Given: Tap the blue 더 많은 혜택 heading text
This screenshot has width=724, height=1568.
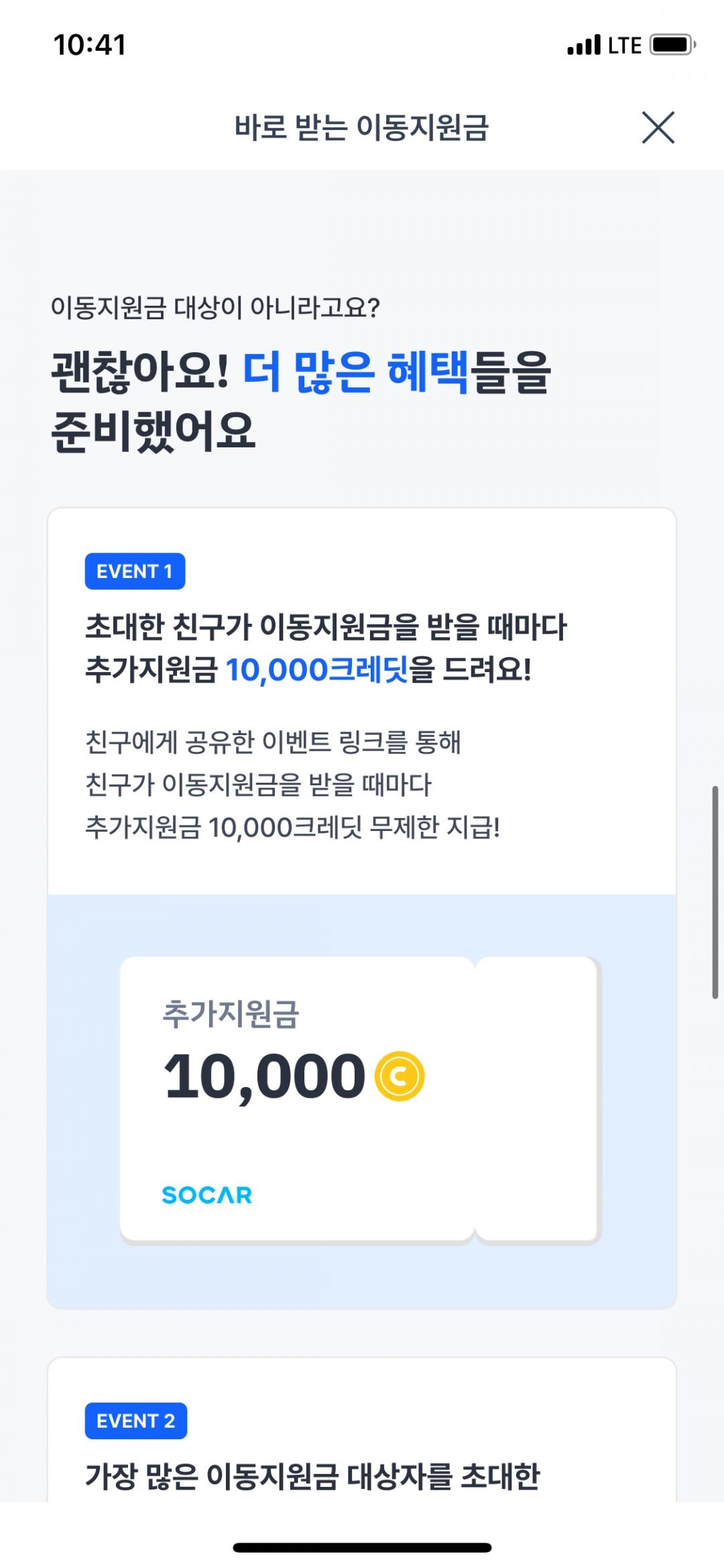Looking at the screenshot, I should [x=355, y=372].
